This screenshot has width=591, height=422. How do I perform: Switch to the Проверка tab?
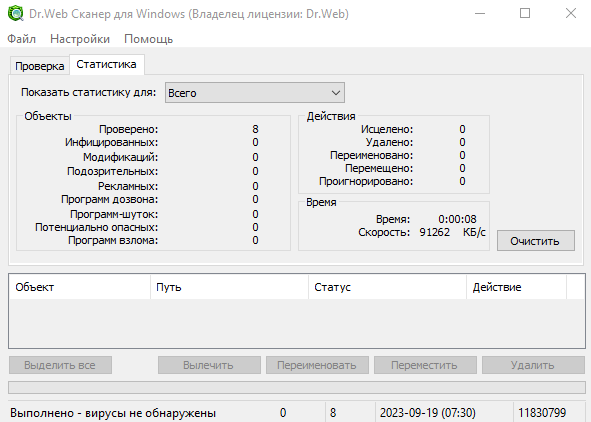[40, 66]
